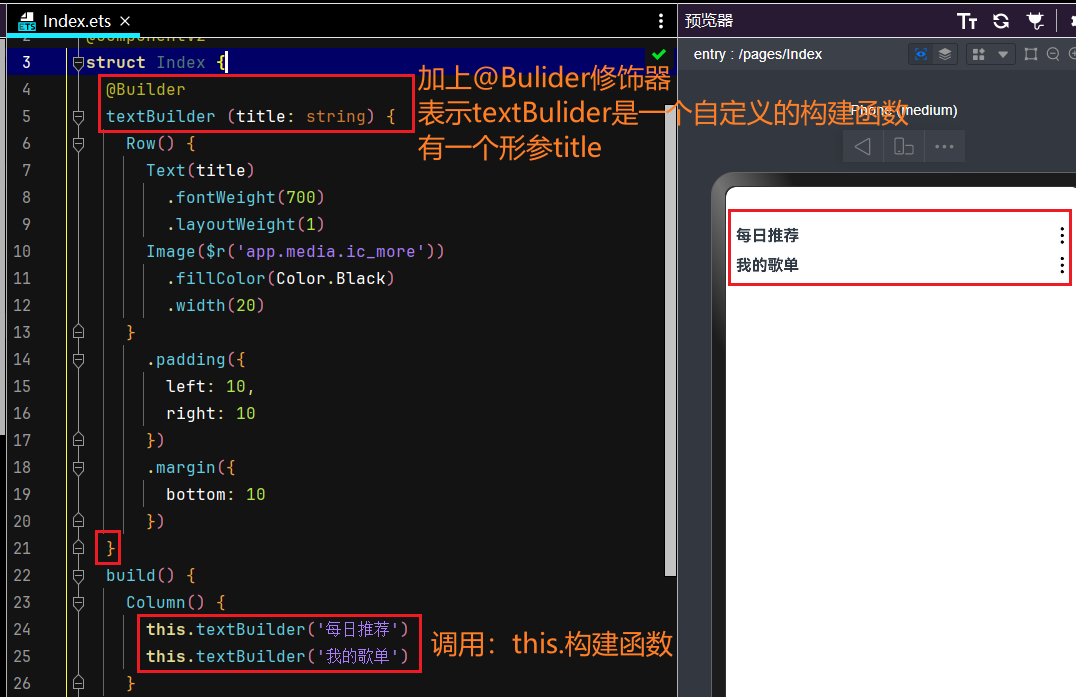Click the ETS file icon on the Index.ets tab
Image resolution: width=1076 pixels, height=697 pixels.
click(x=27, y=22)
